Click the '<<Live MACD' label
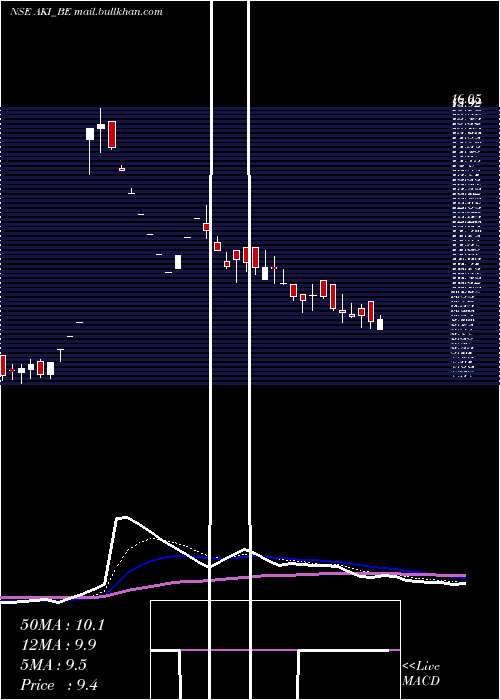Screen dimensions: 500x700 pyautogui.click(x=421, y=673)
